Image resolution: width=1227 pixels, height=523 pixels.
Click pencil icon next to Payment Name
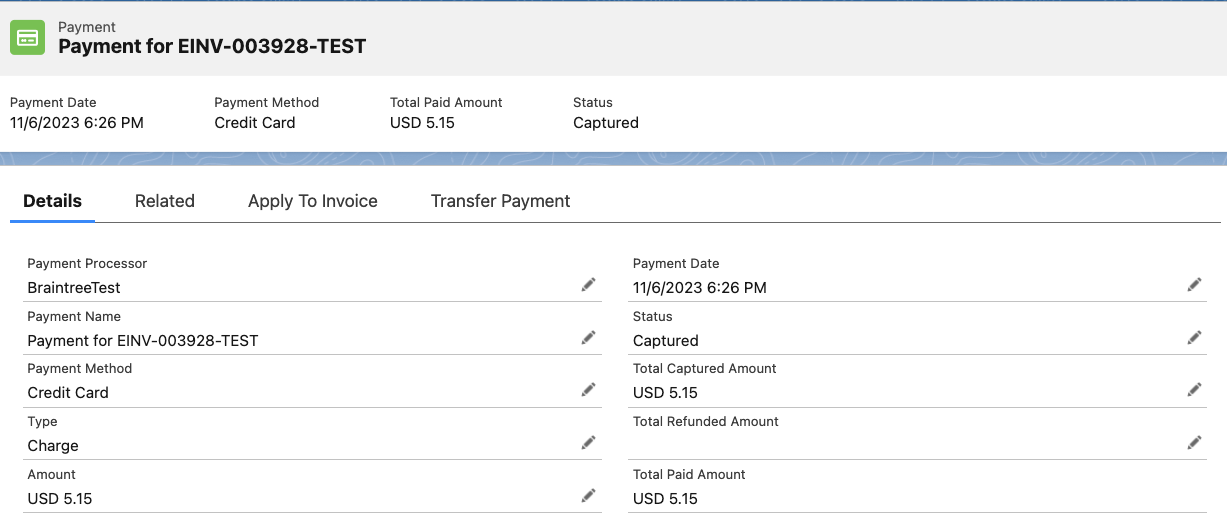tap(589, 338)
